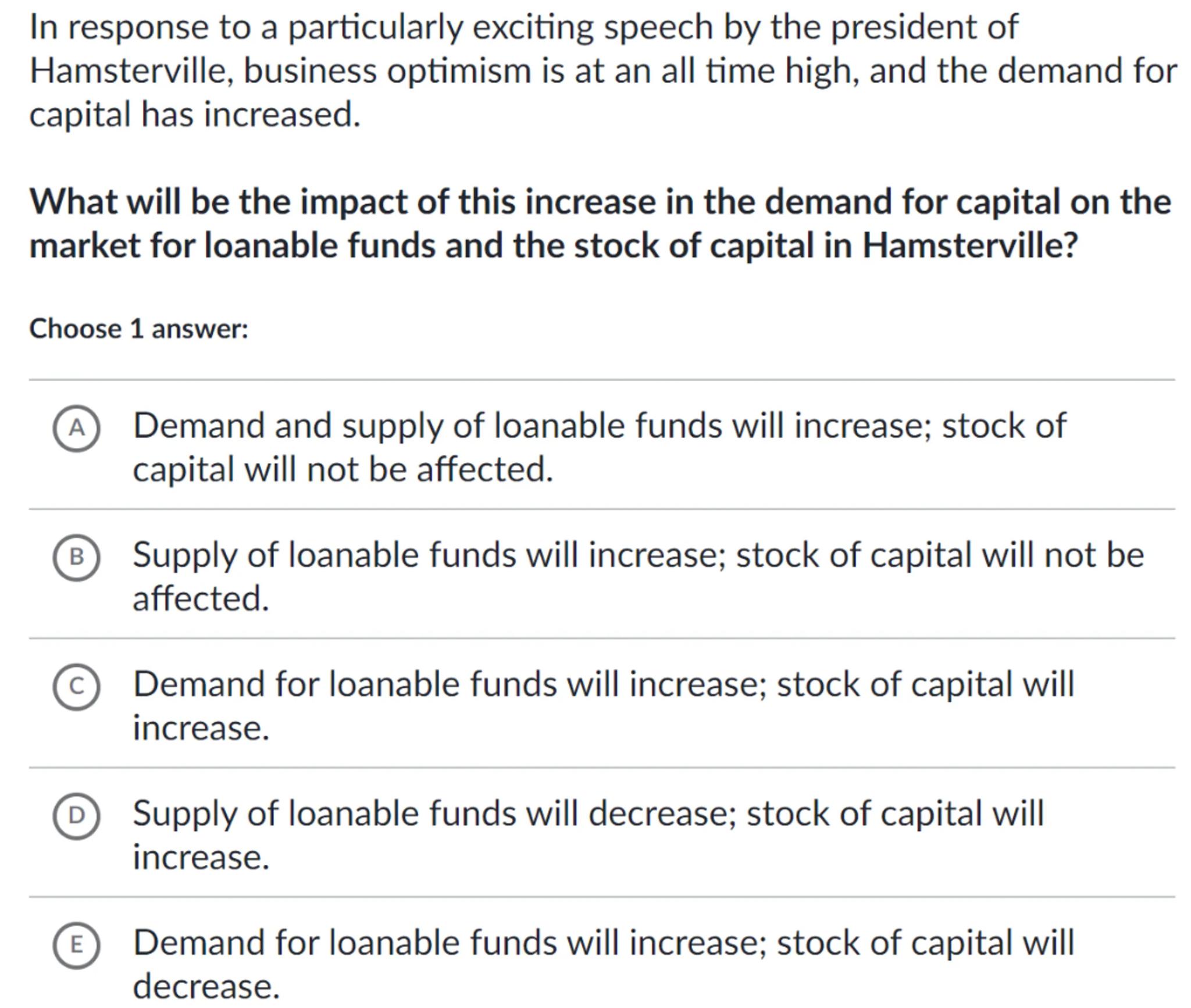1191x1008 pixels.
Task: Click the word 'affected.' under option B
Action: click(201, 599)
